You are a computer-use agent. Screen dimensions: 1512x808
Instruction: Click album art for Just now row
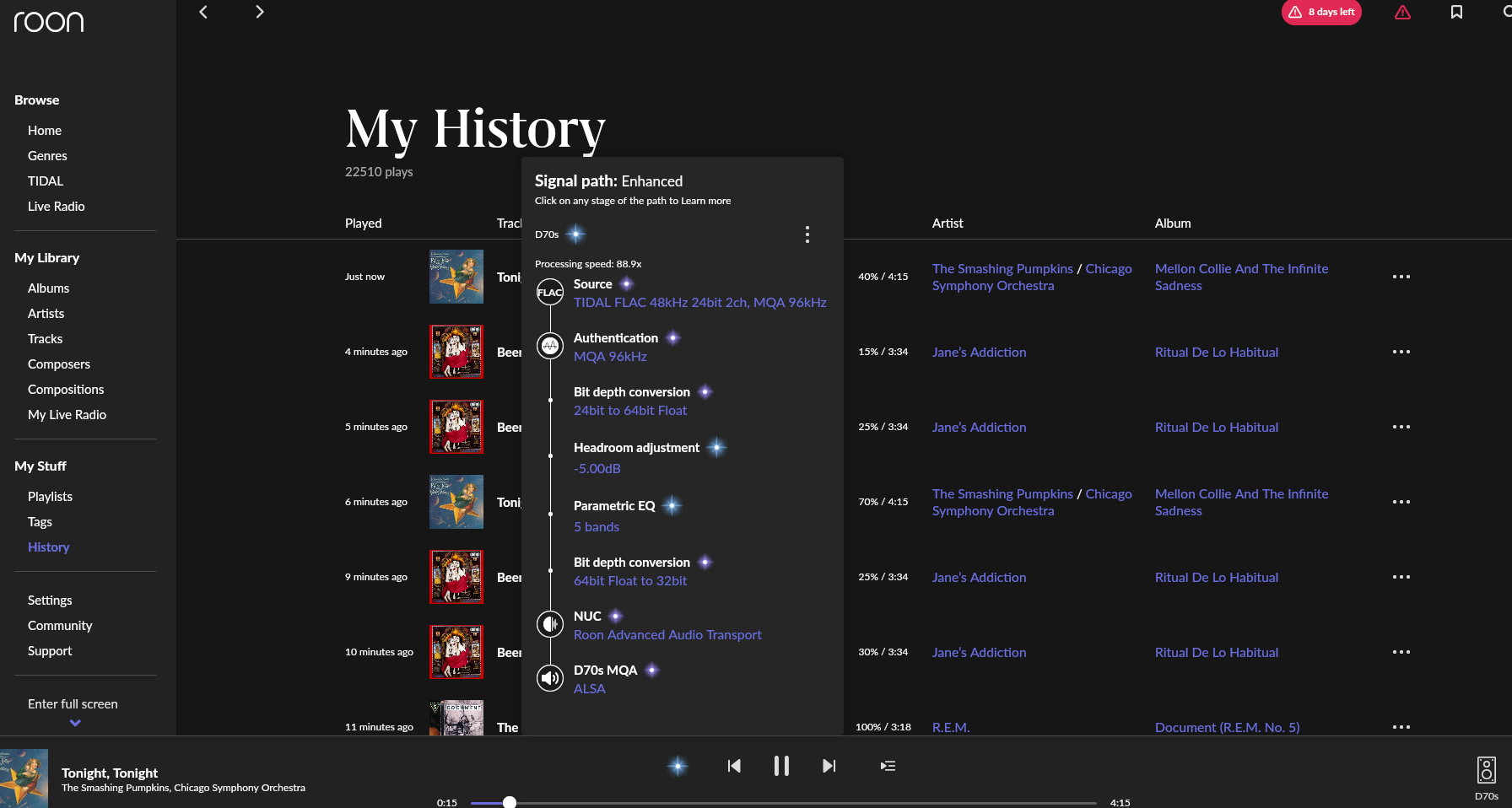[456, 277]
